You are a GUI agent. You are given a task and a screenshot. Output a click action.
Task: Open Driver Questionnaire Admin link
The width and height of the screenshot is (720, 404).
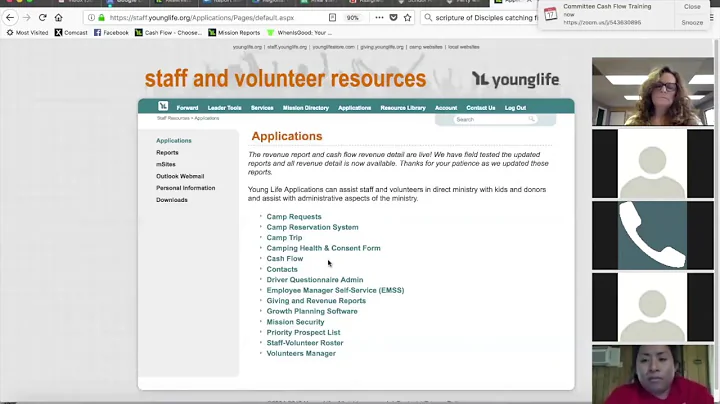coord(315,280)
